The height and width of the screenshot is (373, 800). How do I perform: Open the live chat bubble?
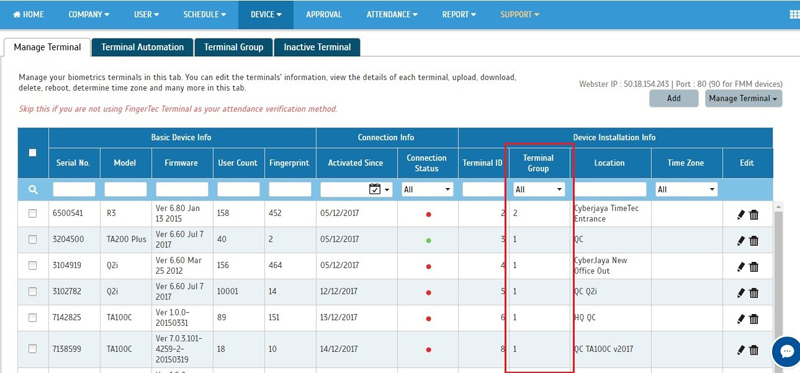tap(786, 352)
